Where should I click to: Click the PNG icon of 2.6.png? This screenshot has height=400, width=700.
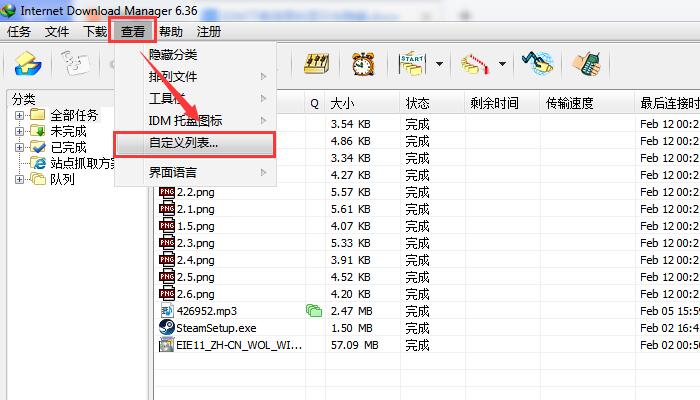pyautogui.click(x=167, y=294)
